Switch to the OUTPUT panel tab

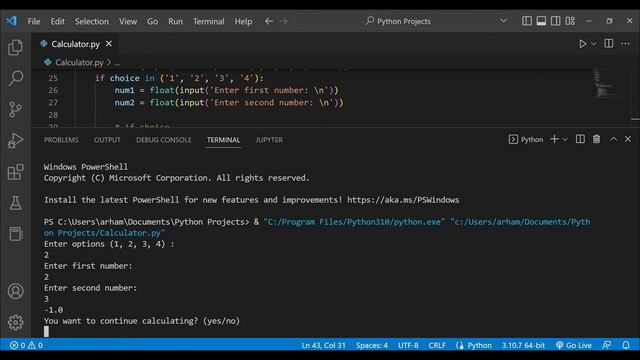point(107,140)
